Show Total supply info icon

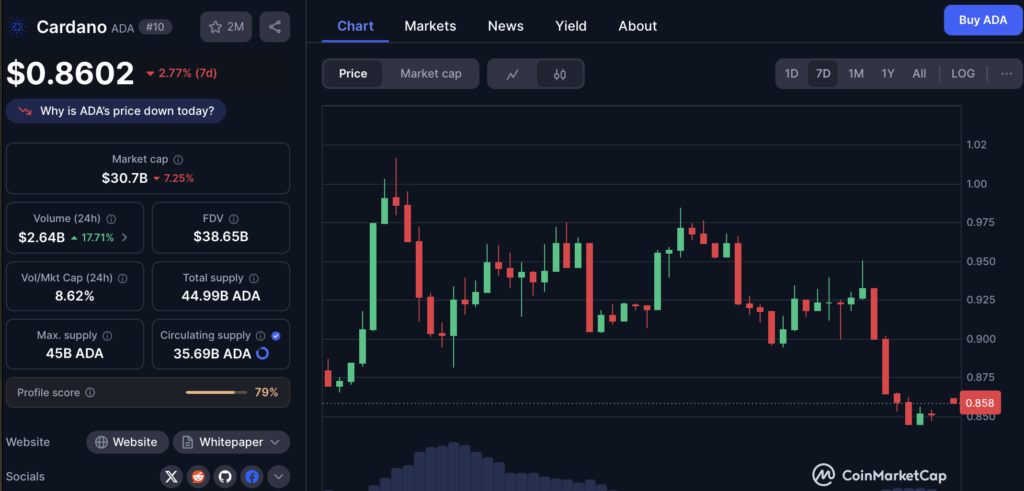click(x=253, y=278)
